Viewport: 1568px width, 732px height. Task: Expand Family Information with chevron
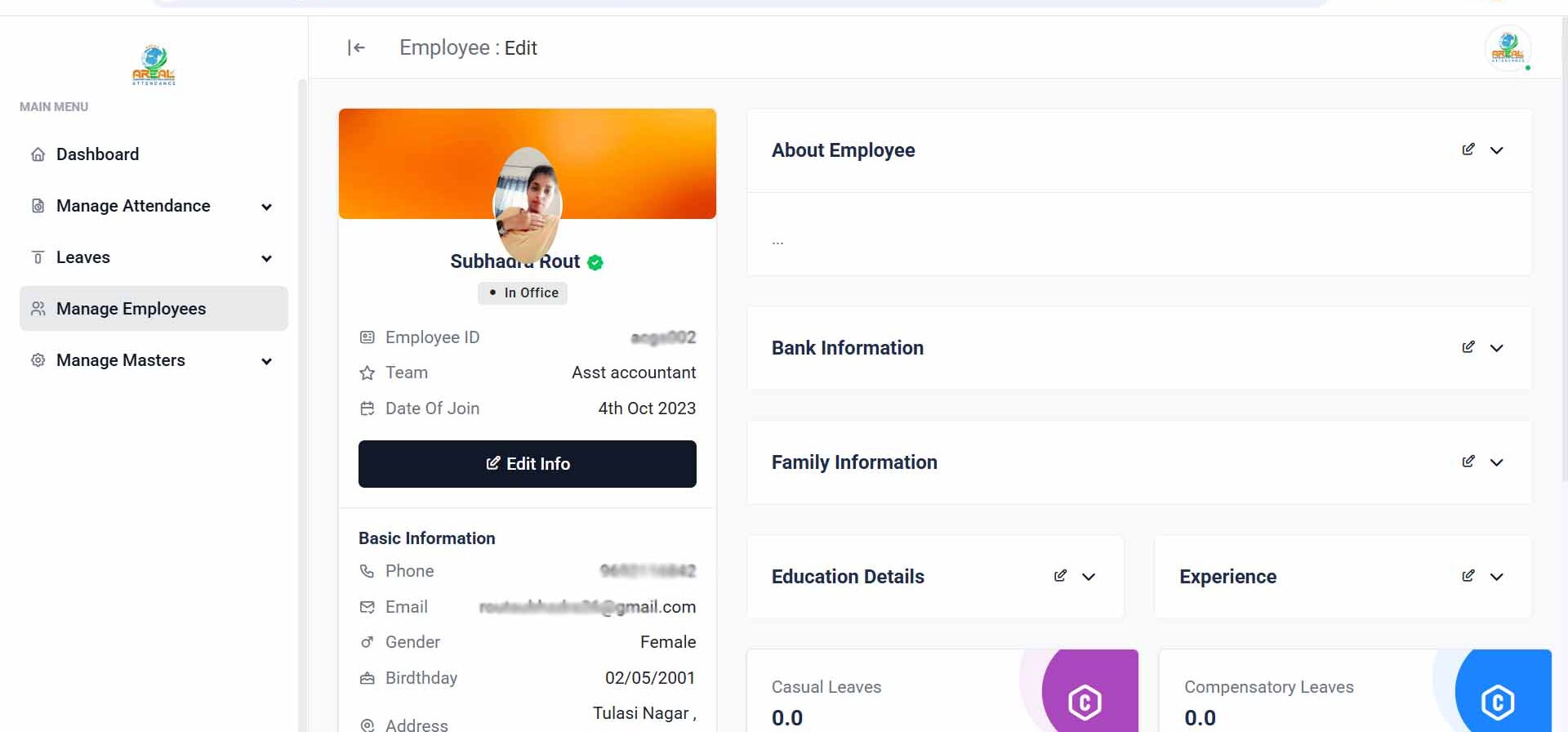pyautogui.click(x=1496, y=462)
